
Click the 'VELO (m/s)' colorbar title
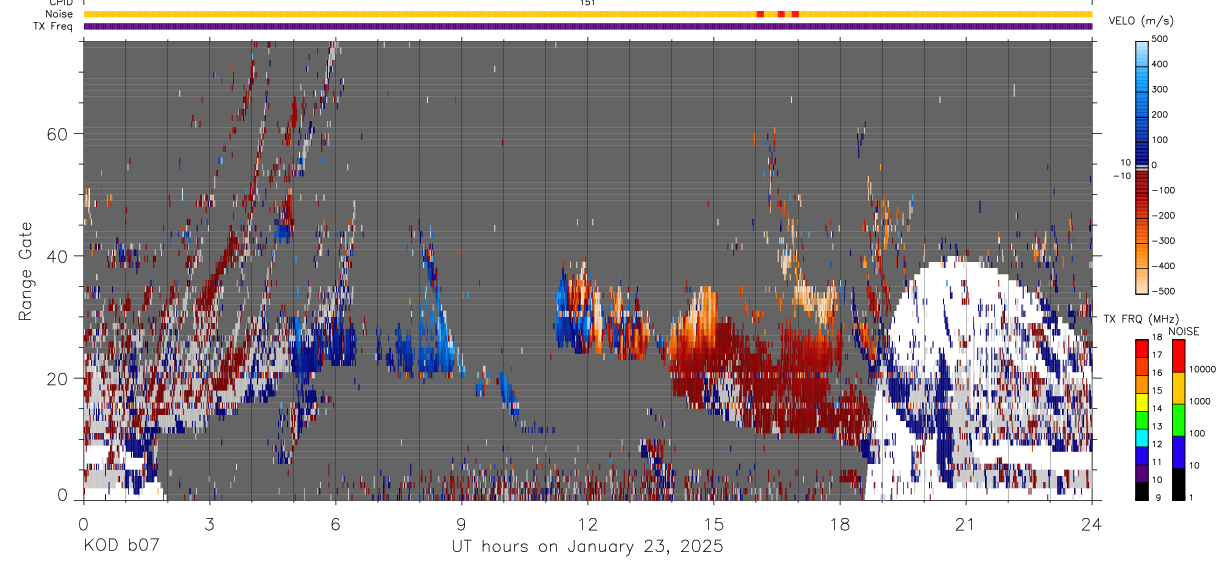[1141, 21]
